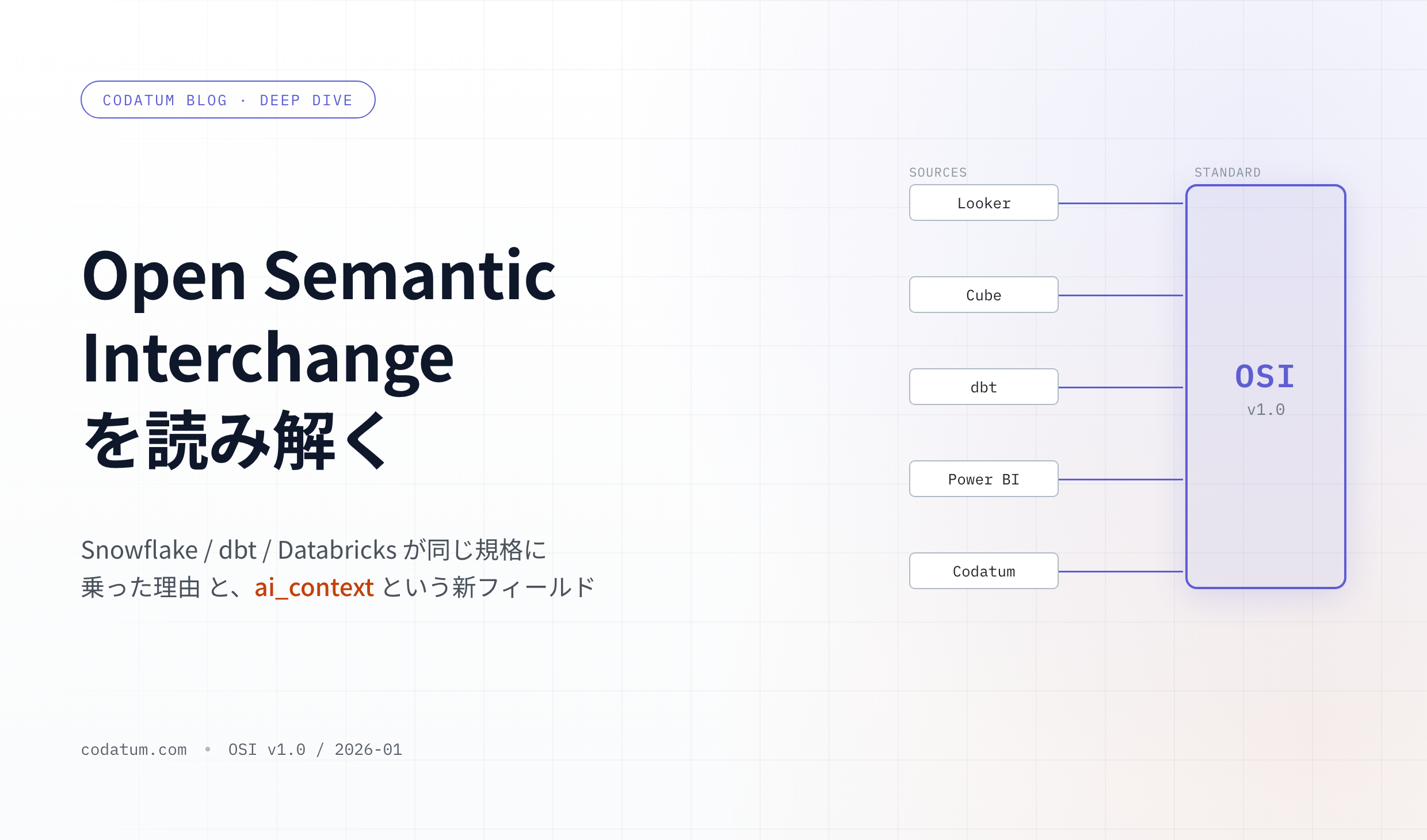
Task: Click the Codatum source box
Action: [x=983, y=571]
